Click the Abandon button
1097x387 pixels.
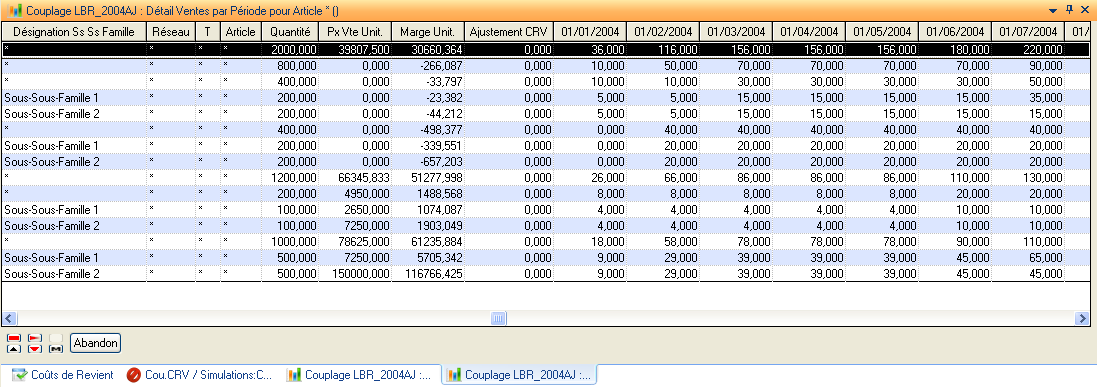[95, 343]
